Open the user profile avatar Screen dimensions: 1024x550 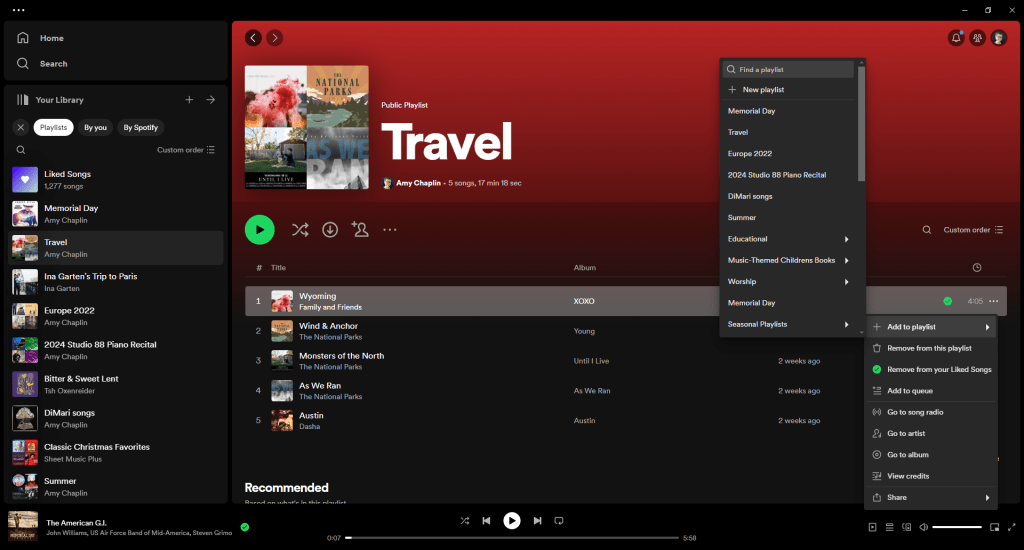click(x=999, y=38)
